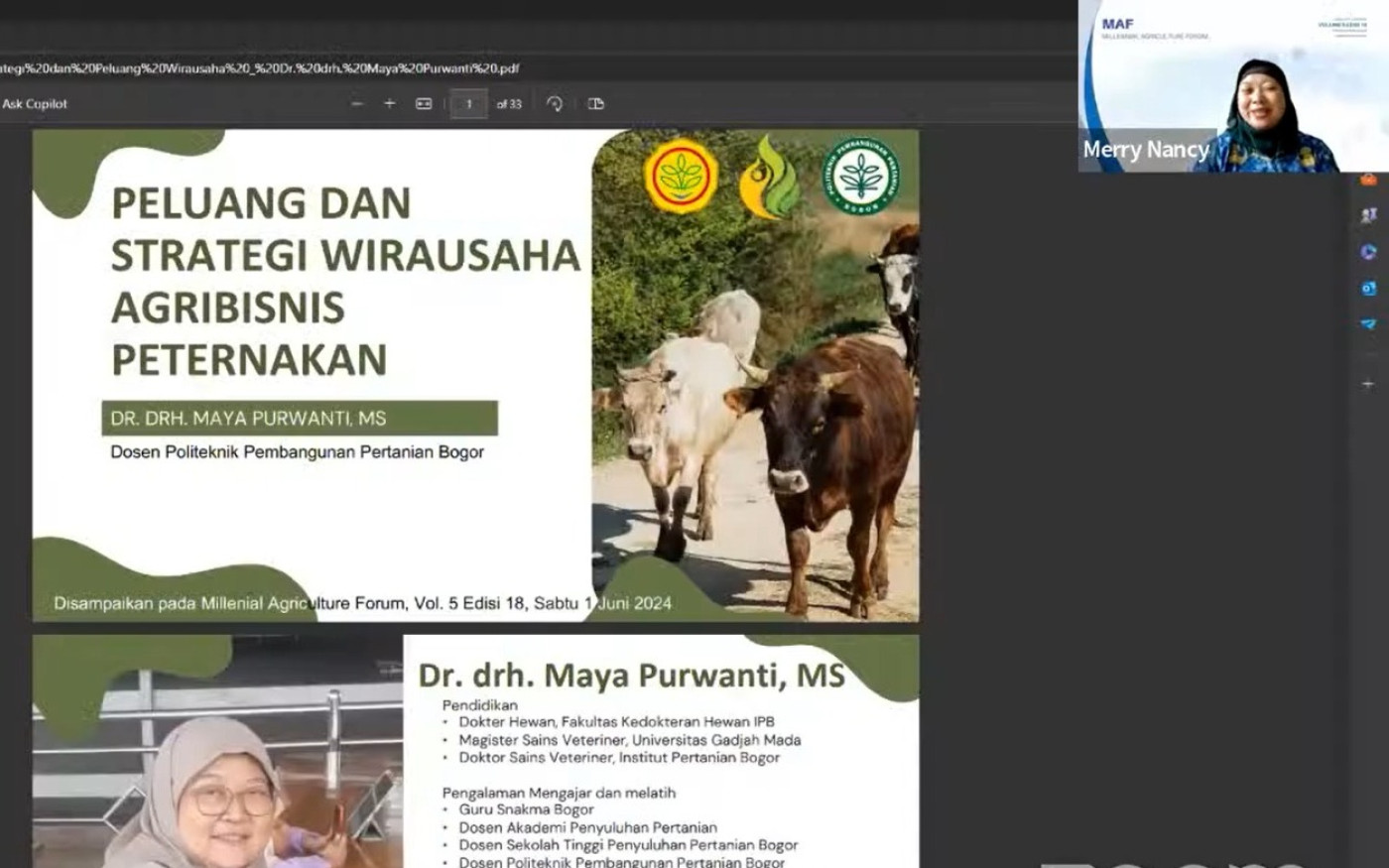
Task: Rotate the PDF page
Action: tap(555, 104)
